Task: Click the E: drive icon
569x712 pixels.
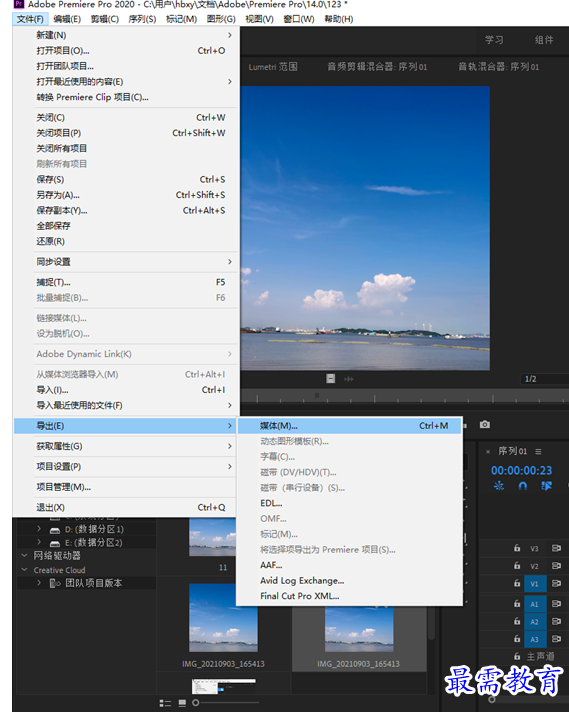Action: pyautogui.click(x=55, y=543)
